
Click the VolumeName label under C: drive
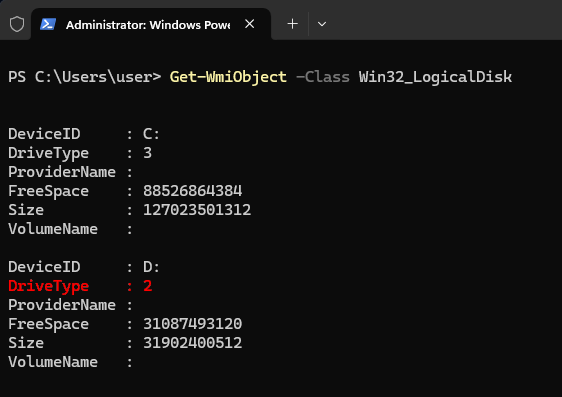53,229
